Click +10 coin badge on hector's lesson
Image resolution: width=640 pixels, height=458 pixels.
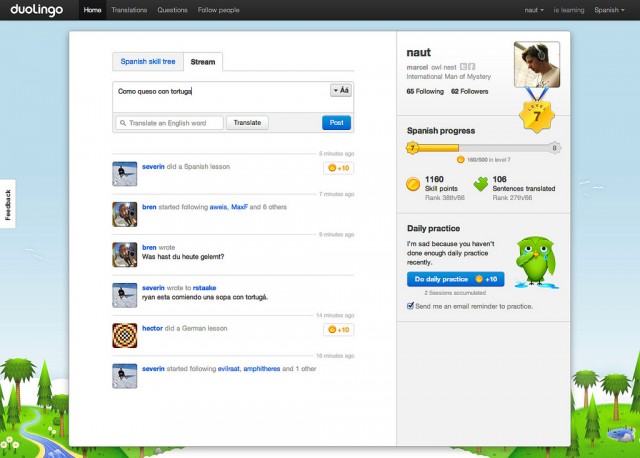[x=338, y=329]
